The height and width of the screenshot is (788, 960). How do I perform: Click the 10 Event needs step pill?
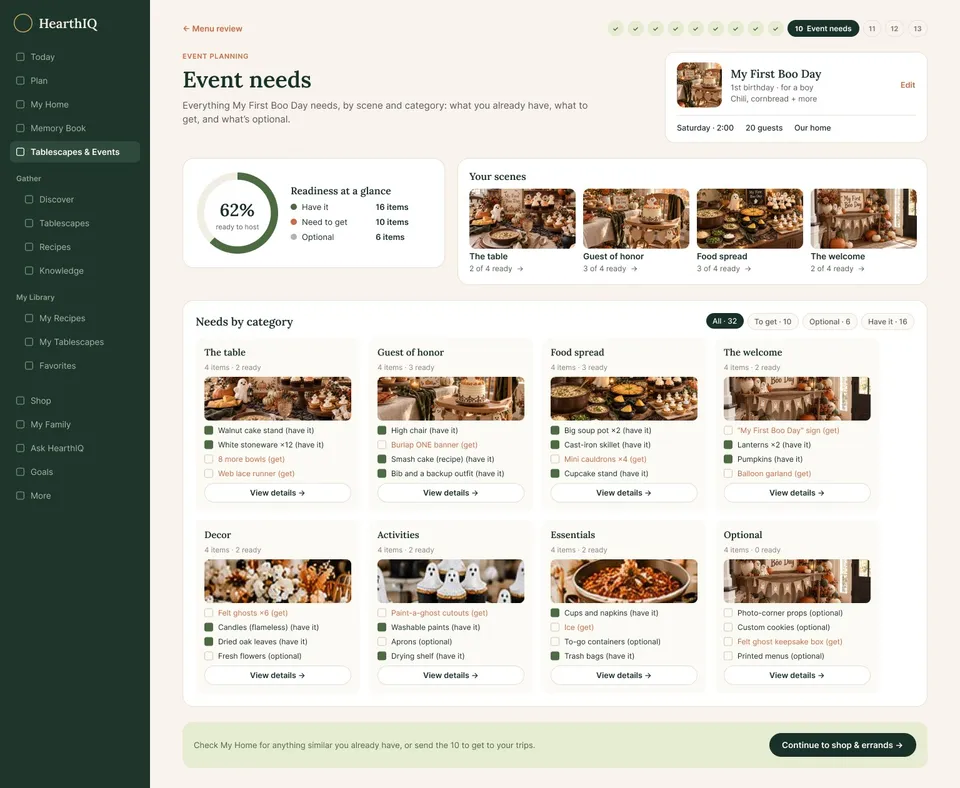[823, 29]
